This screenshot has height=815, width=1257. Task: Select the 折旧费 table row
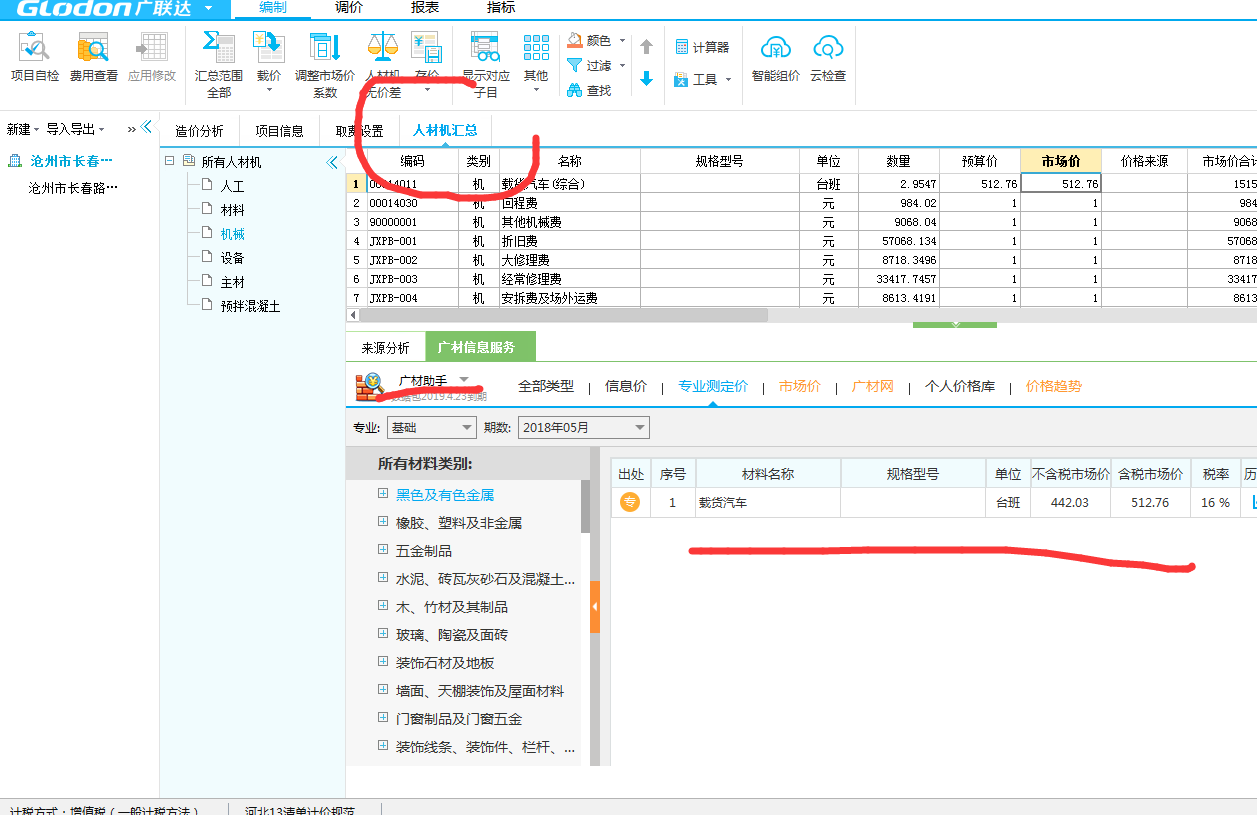(x=801, y=241)
